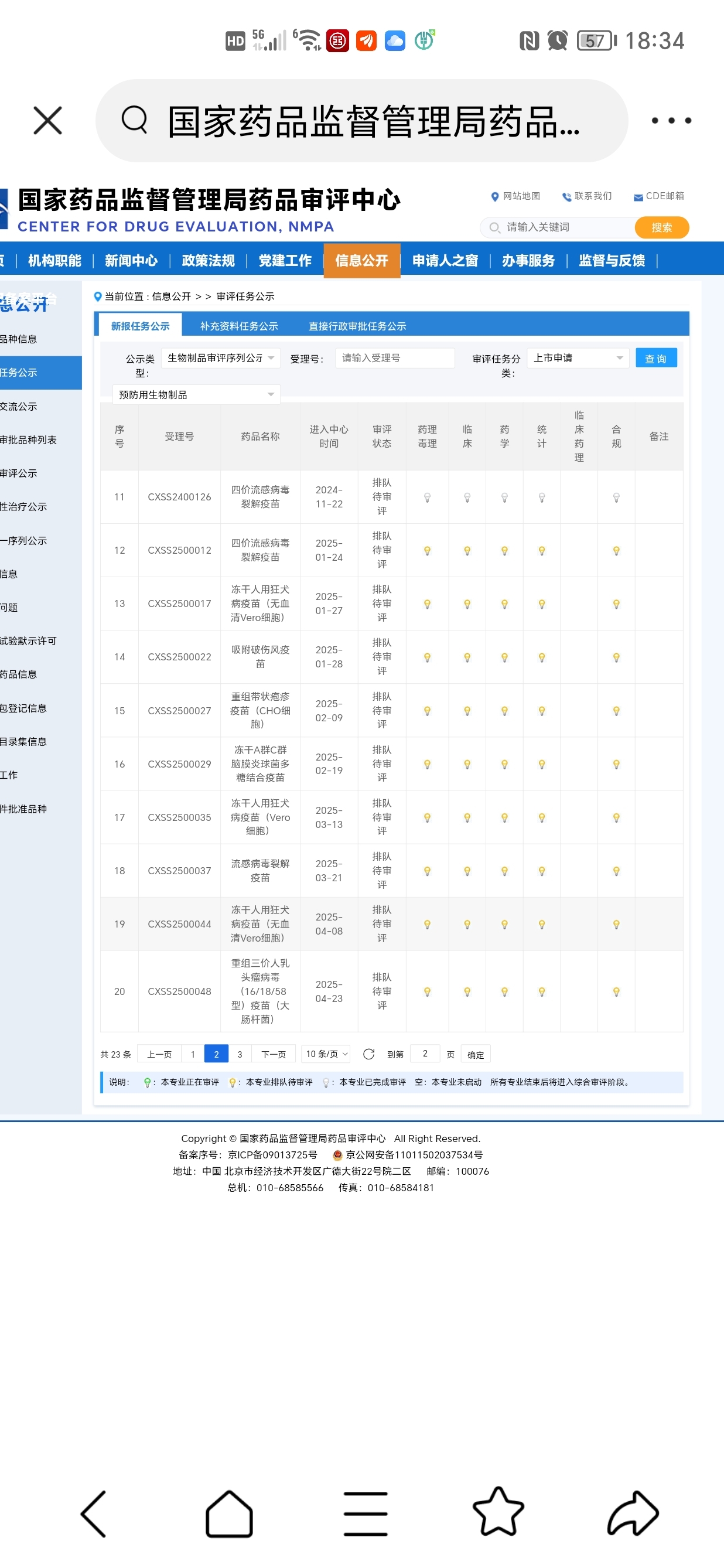The height and width of the screenshot is (1568, 724).
Task: Expand 审评任务分类 上市申请 dropdown
Action: click(x=578, y=358)
